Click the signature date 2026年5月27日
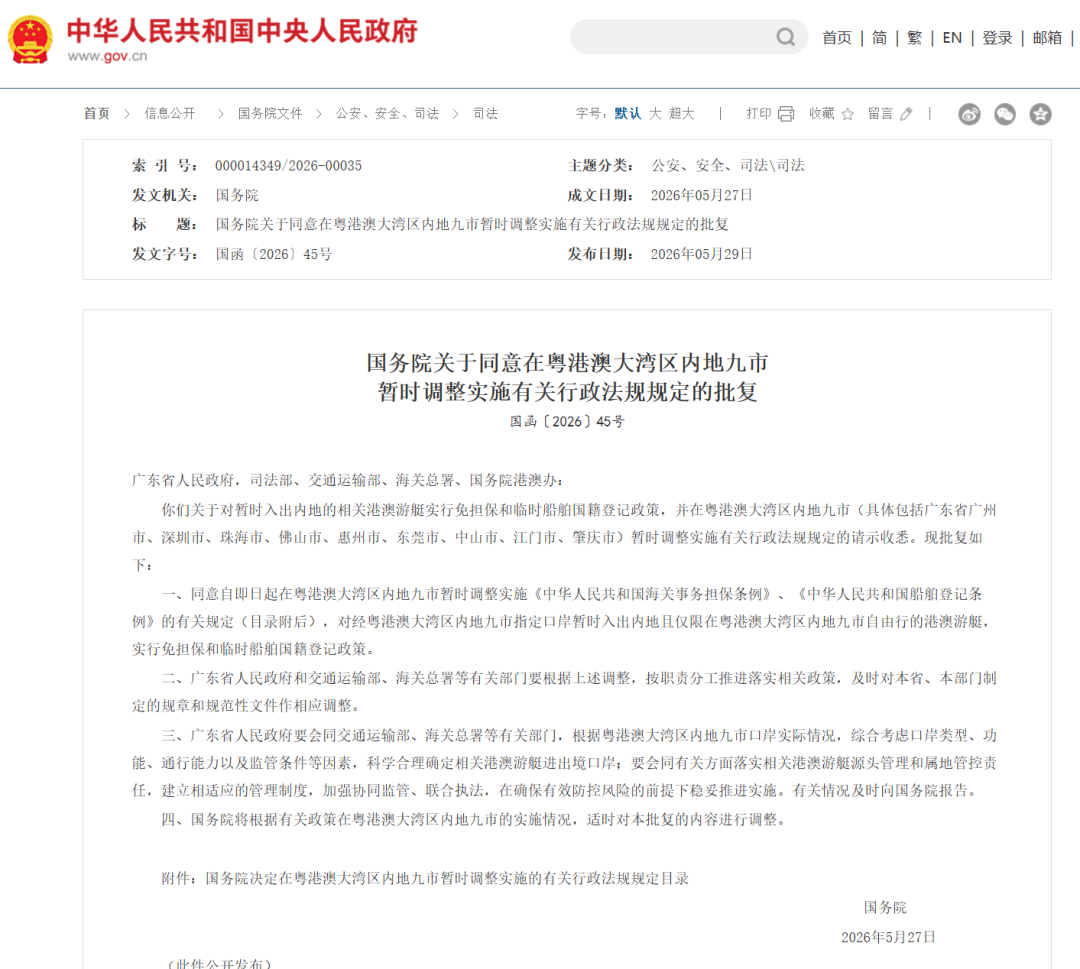1080x969 pixels. 889,937
